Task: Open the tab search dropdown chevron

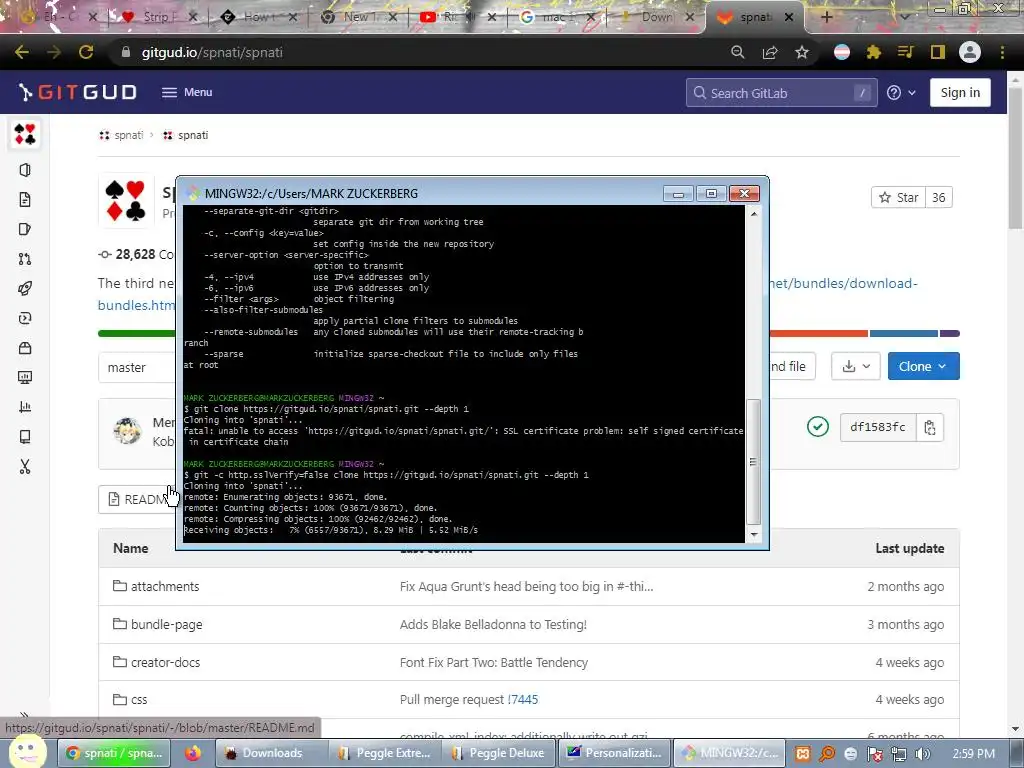Action: point(904,17)
